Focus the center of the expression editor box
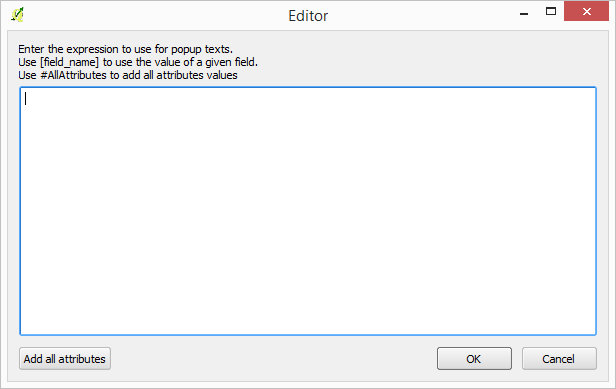 pyautogui.click(x=308, y=211)
